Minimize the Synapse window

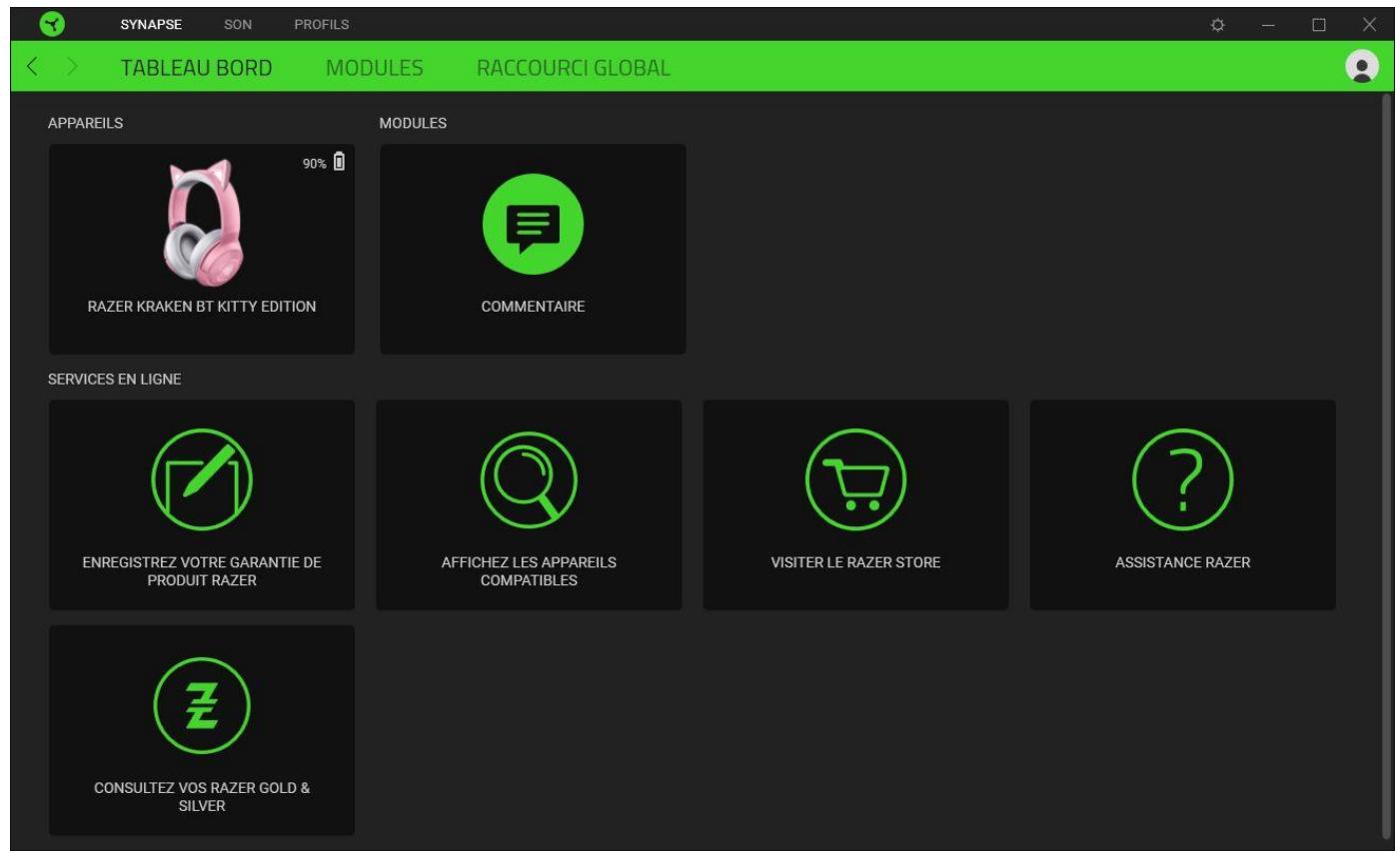1268,25
